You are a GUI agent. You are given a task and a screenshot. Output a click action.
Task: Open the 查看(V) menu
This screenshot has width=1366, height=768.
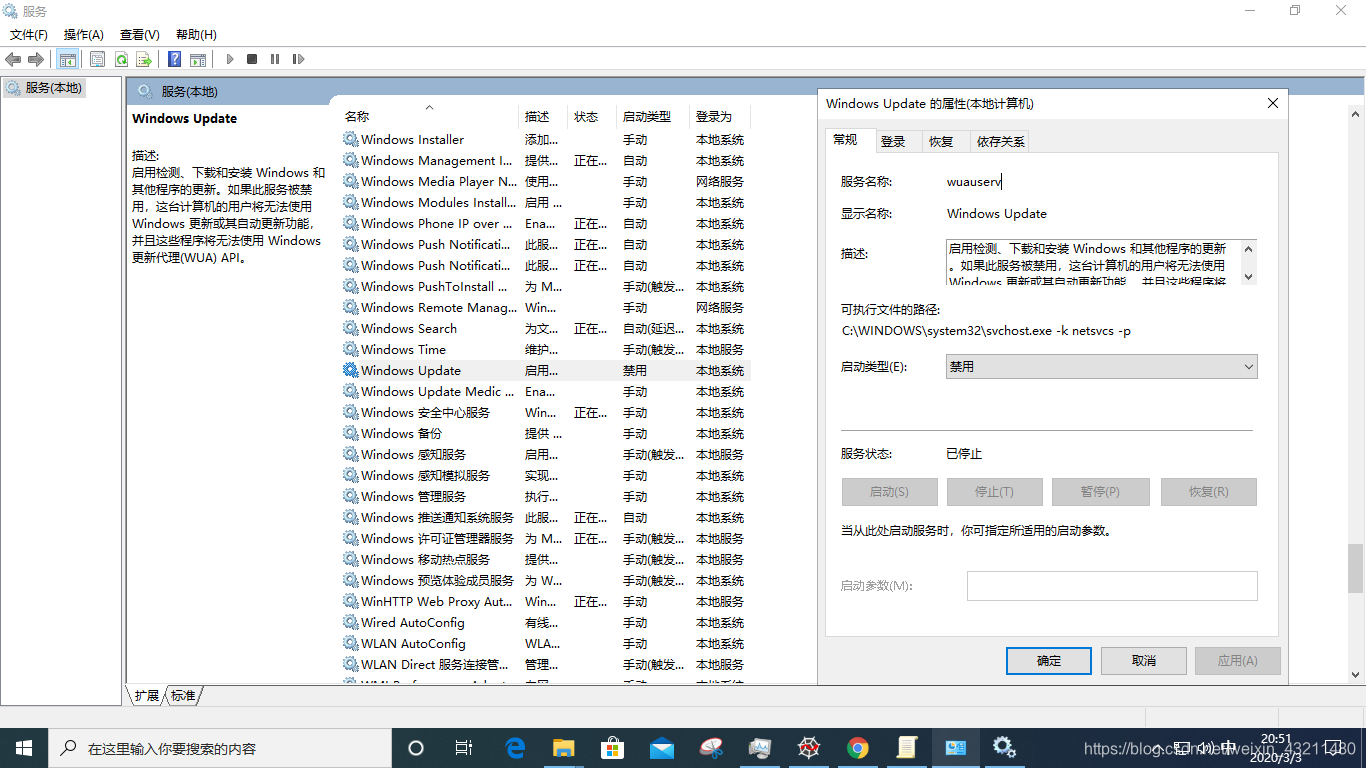click(x=139, y=34)
